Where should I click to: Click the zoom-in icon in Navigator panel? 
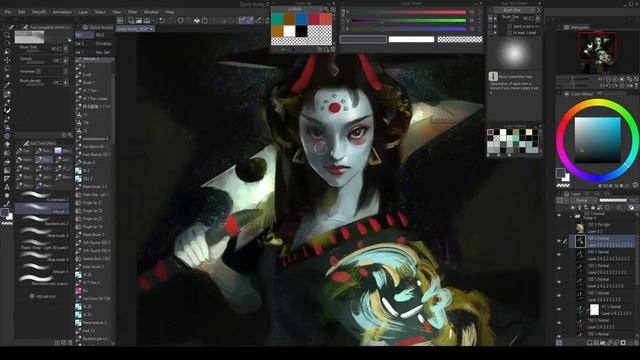tap(615, 79)
